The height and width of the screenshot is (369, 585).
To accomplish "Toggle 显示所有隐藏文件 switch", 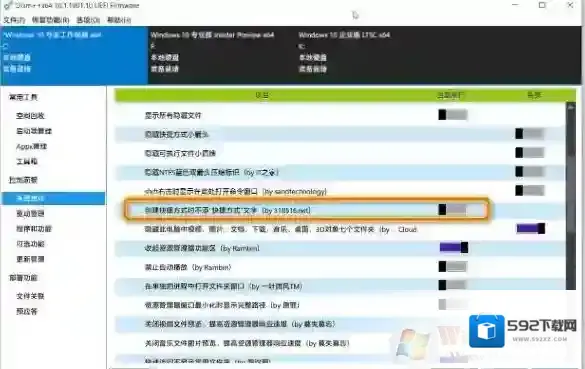I will (x=453, y=115).
